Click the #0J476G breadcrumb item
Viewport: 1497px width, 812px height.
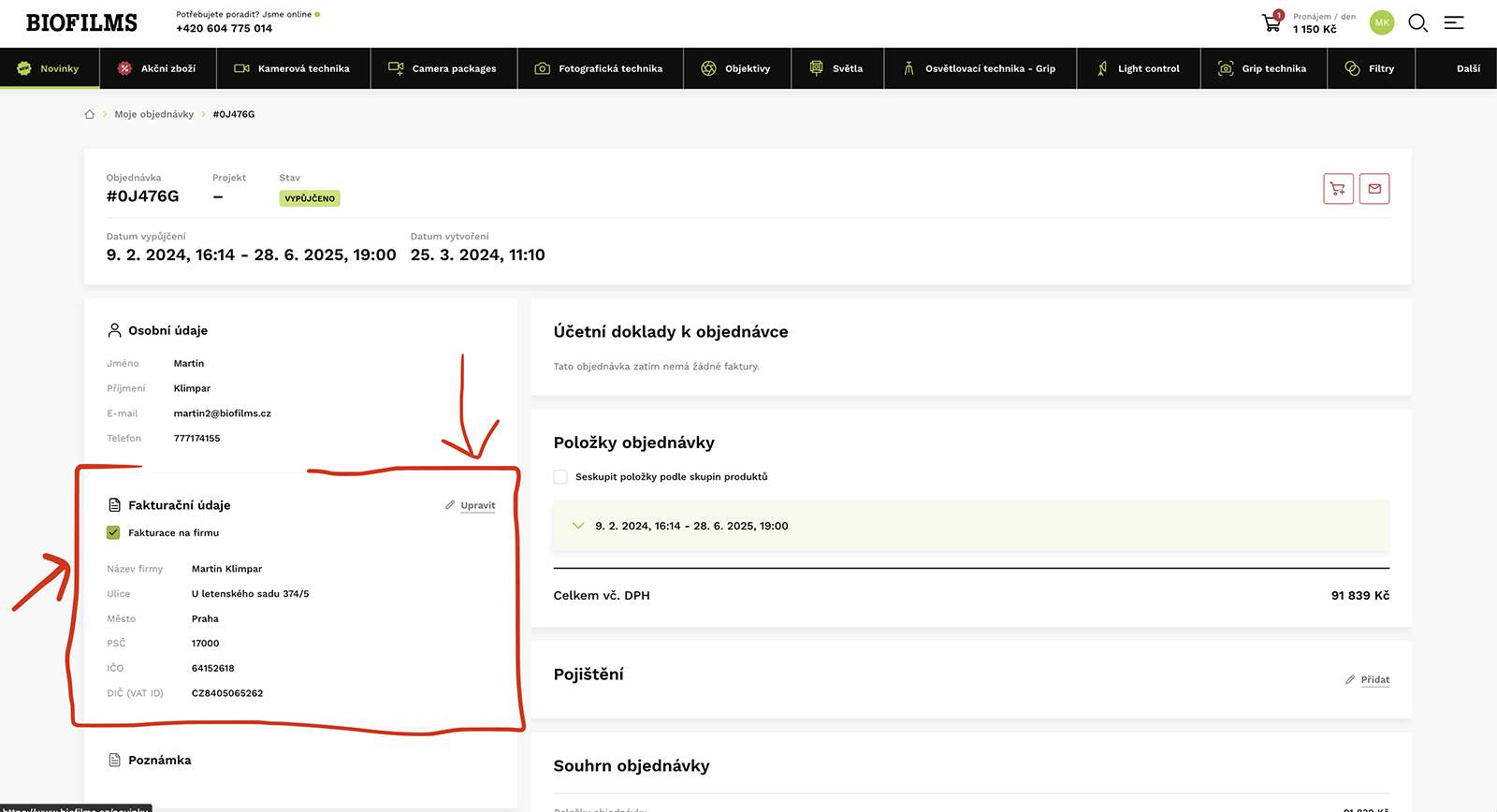[234, 114]
